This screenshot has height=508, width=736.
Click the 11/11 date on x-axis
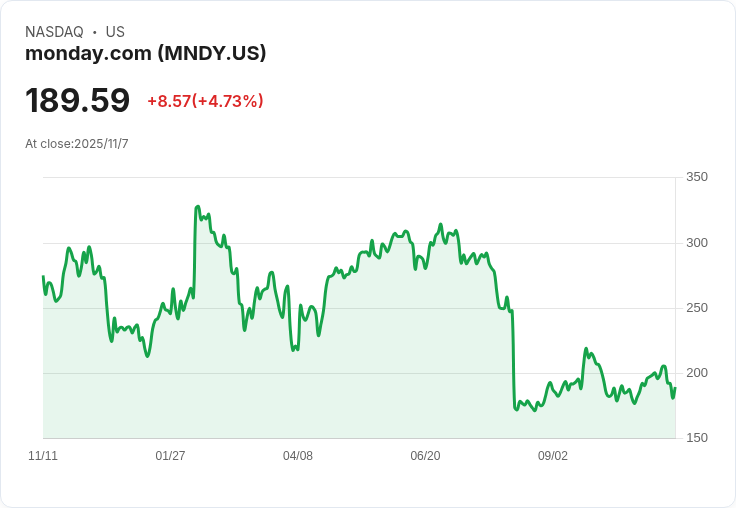click(x=43, y=455)
